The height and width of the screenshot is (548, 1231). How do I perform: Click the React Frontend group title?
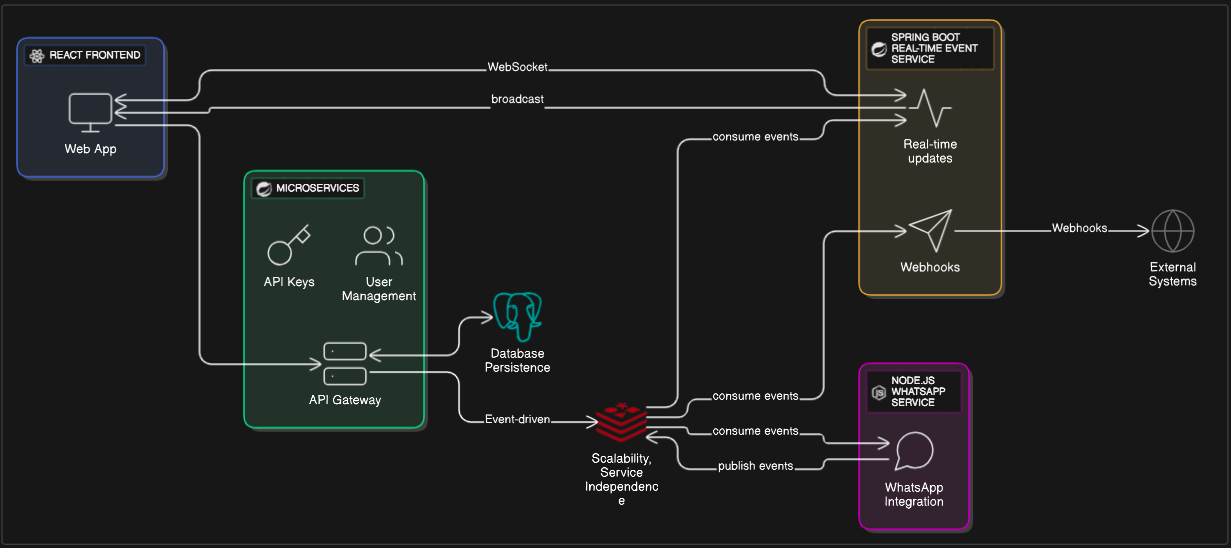tap(94, 56)
